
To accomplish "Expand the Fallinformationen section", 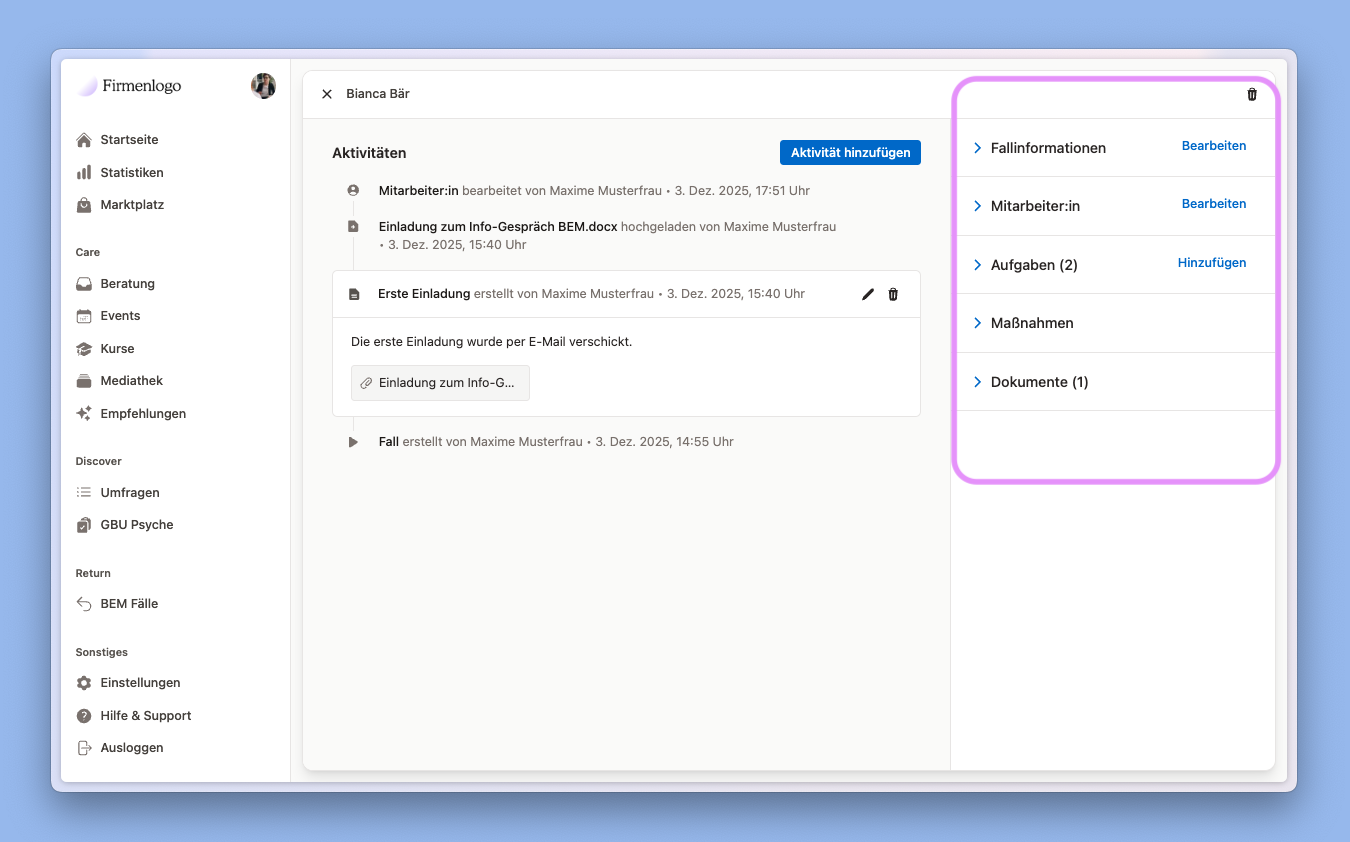I will click(978, 148).
